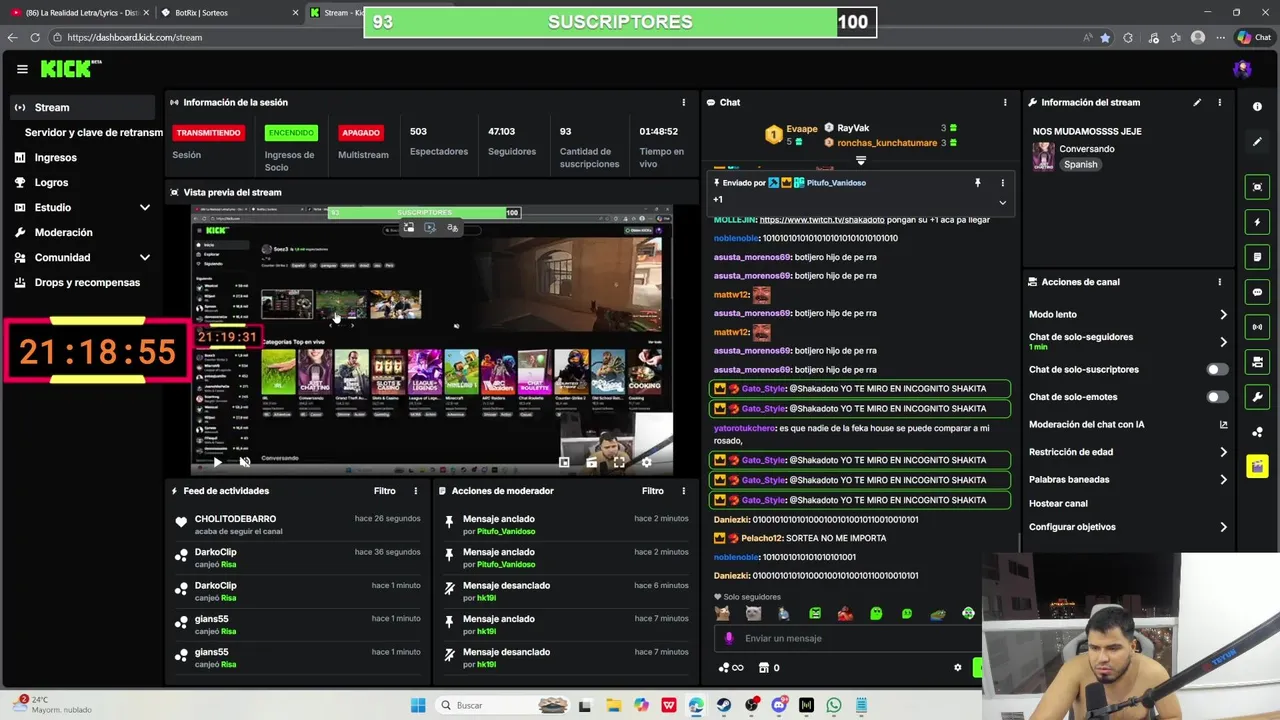Toggle Chat de solo-suscriptores switch
This screenshot has height=720, width=1280.
pos(1216,369)
